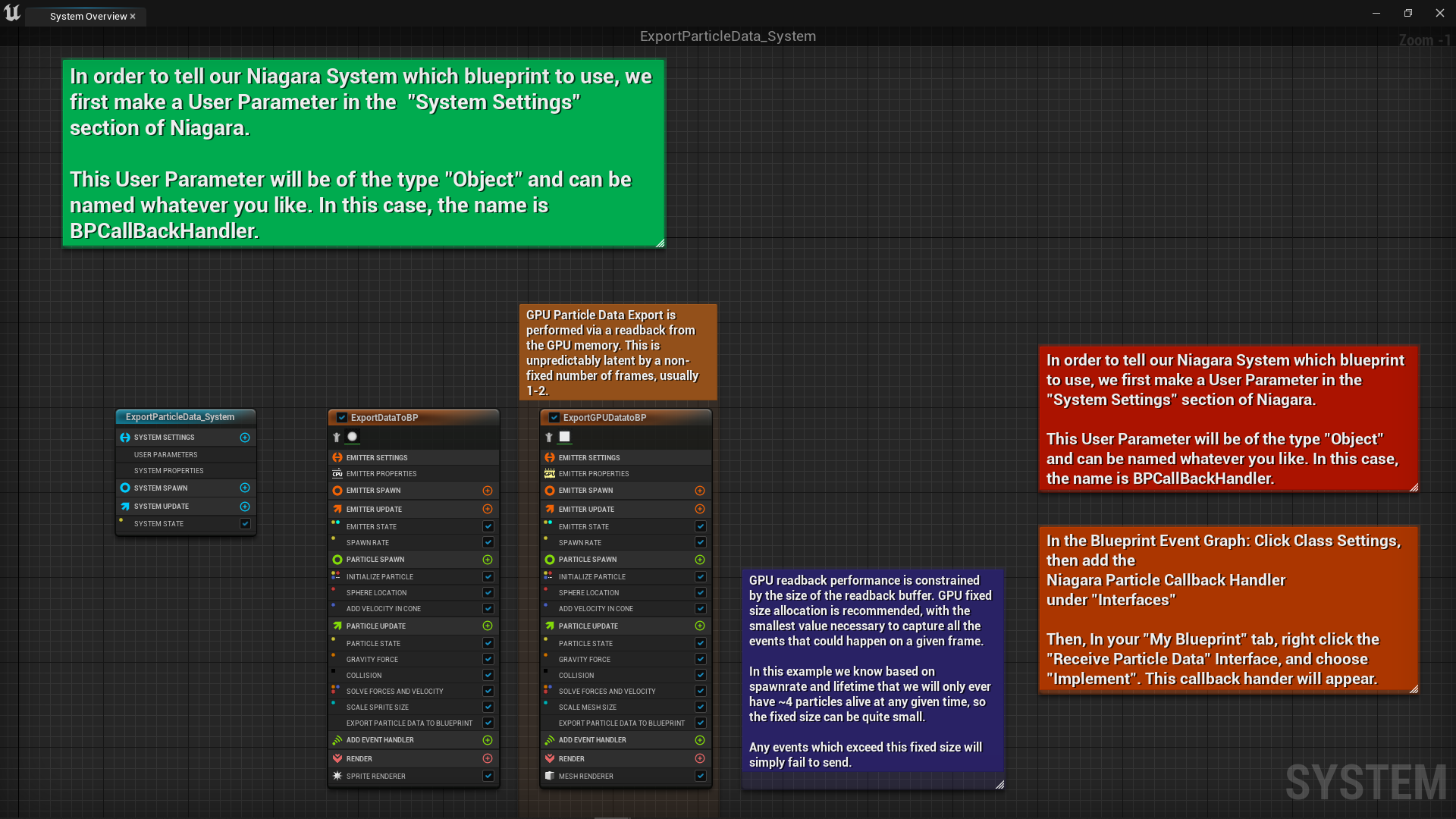
Task: Toggle Collision module in ExportDataToBP
Action: tap(488, 675)
